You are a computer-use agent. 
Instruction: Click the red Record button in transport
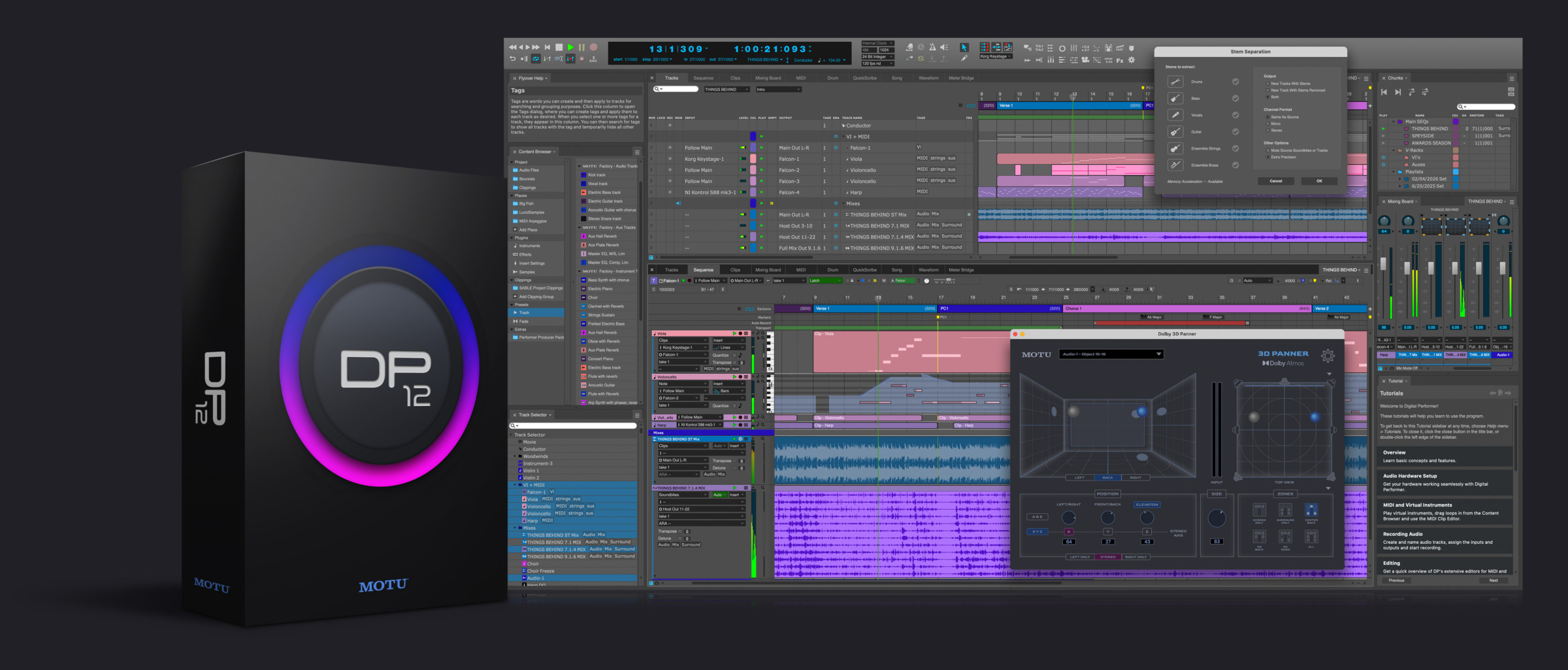tap(594, 47)
